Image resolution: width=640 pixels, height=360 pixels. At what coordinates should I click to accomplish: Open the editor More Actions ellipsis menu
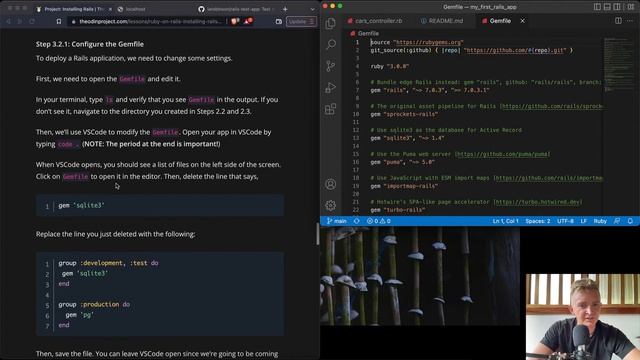tap(630, 21)
